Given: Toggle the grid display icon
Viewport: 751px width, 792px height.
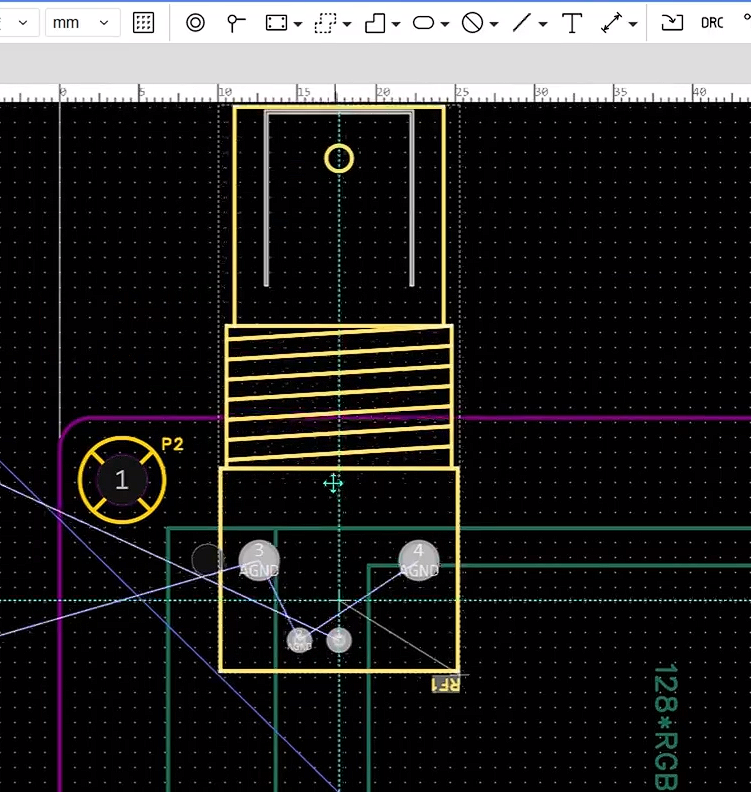Looking at the screenshot, I should pos(144,23).
